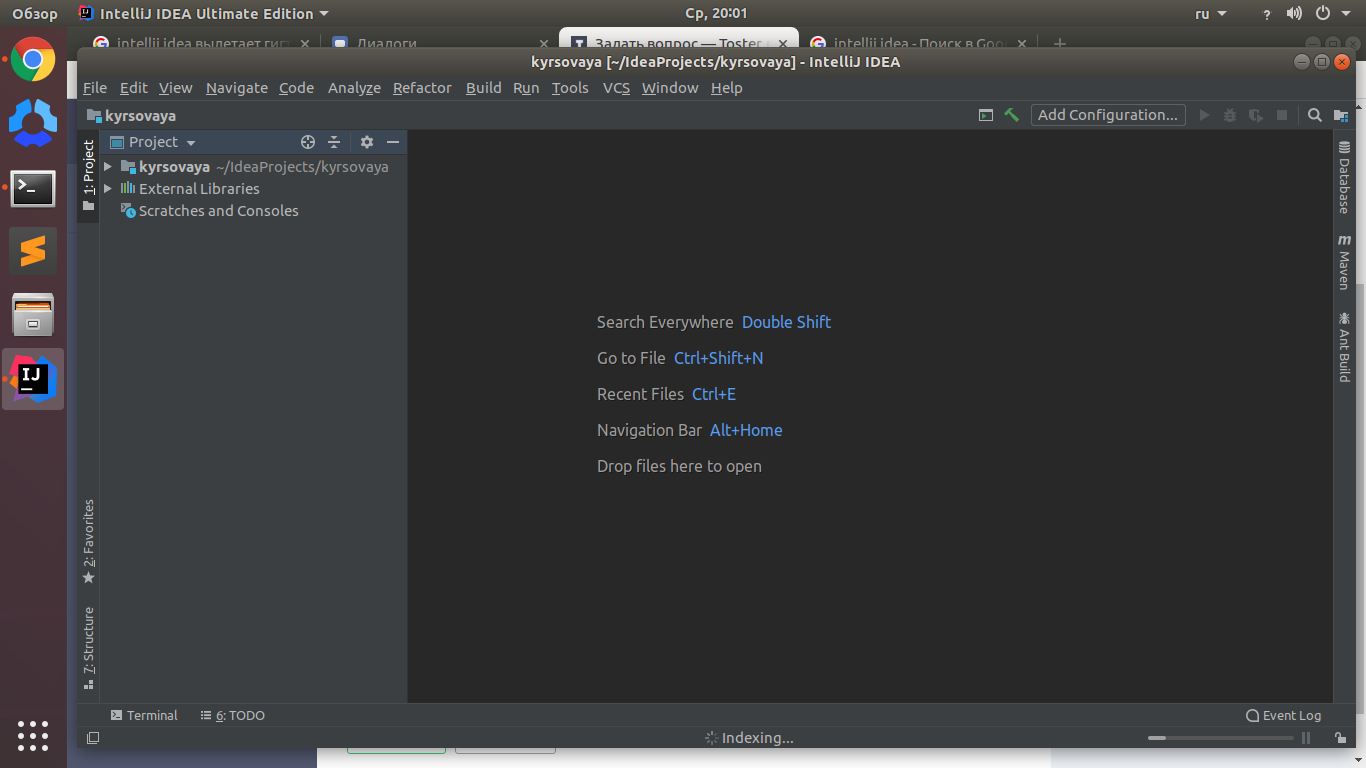
Task: Click kyrsovaya breadcrumb in navigation bar
Action: tap(131, 115)
